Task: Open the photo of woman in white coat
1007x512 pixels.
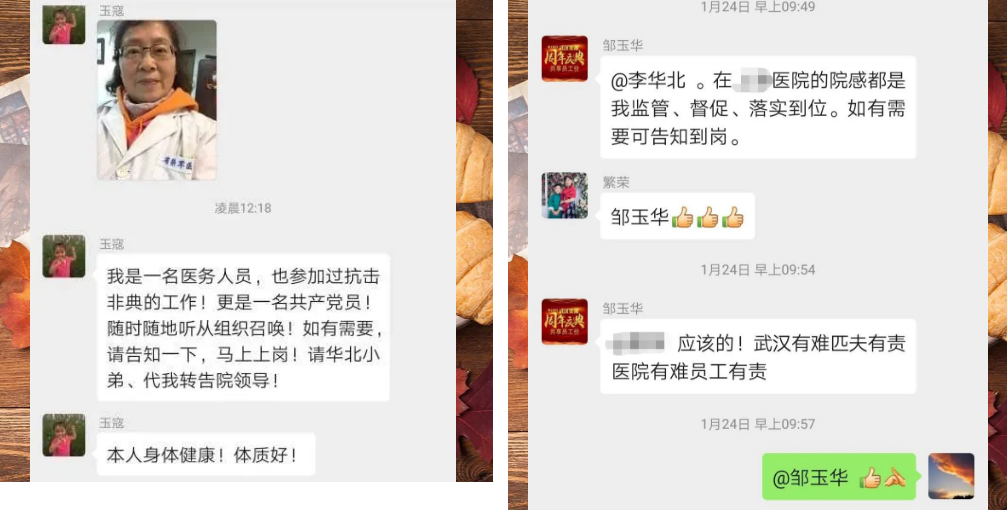Action: pyautogui.click(x=157, y=100)
